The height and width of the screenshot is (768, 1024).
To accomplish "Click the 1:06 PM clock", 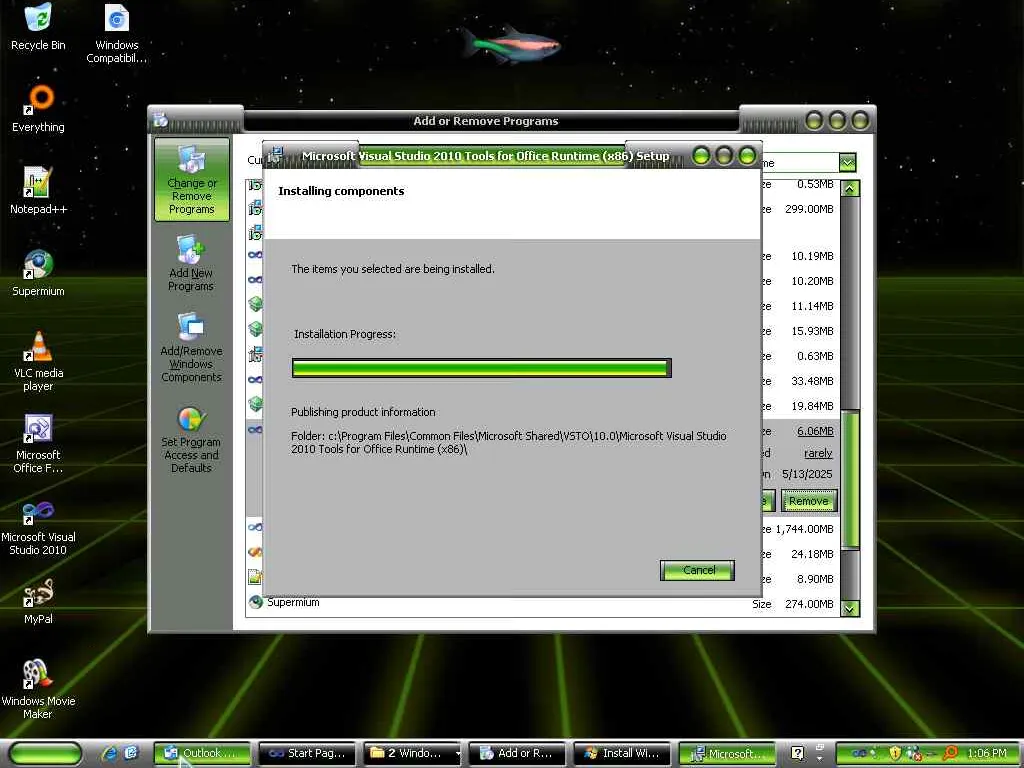I will point(987,753).
